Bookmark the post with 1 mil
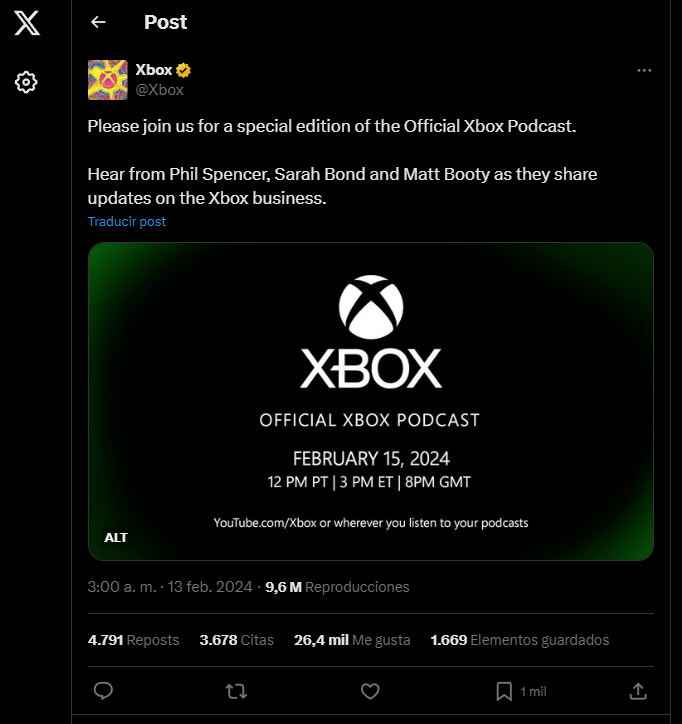Image resolution: width=682 pixels, height=724 pixels. (x=505, y=691)
